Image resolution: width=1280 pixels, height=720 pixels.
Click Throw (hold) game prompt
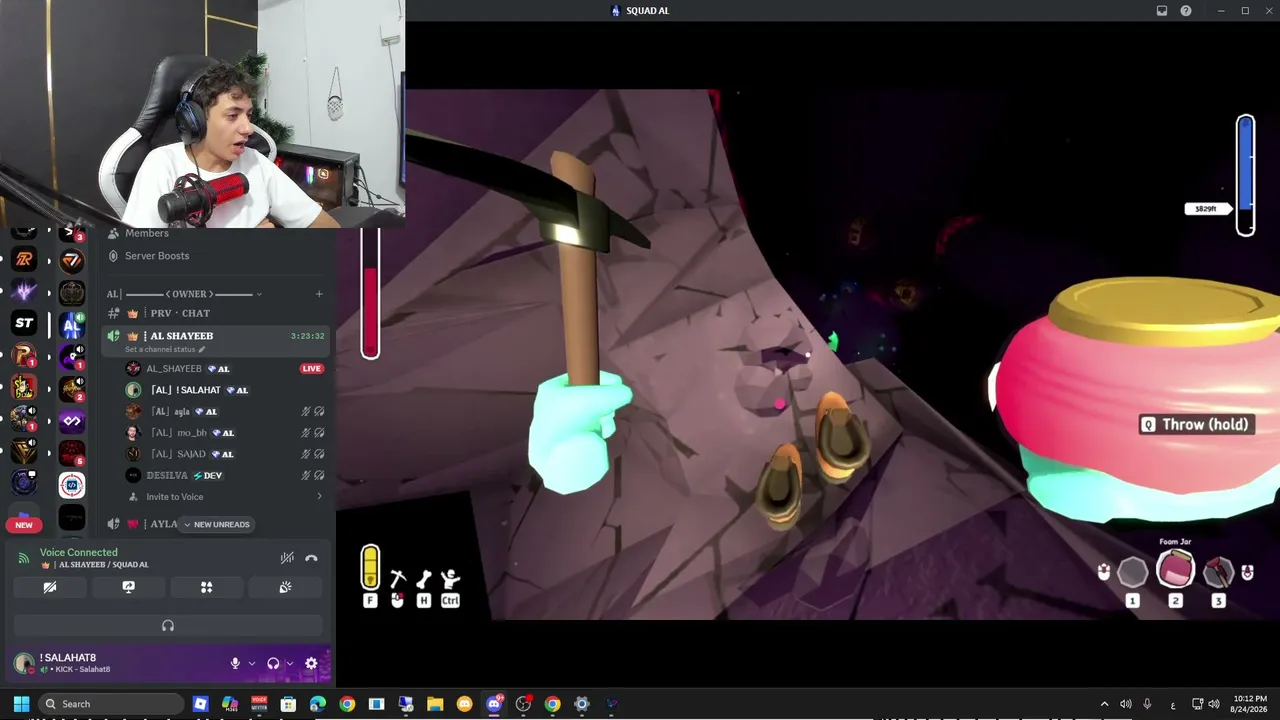[x=1196, y=425]
